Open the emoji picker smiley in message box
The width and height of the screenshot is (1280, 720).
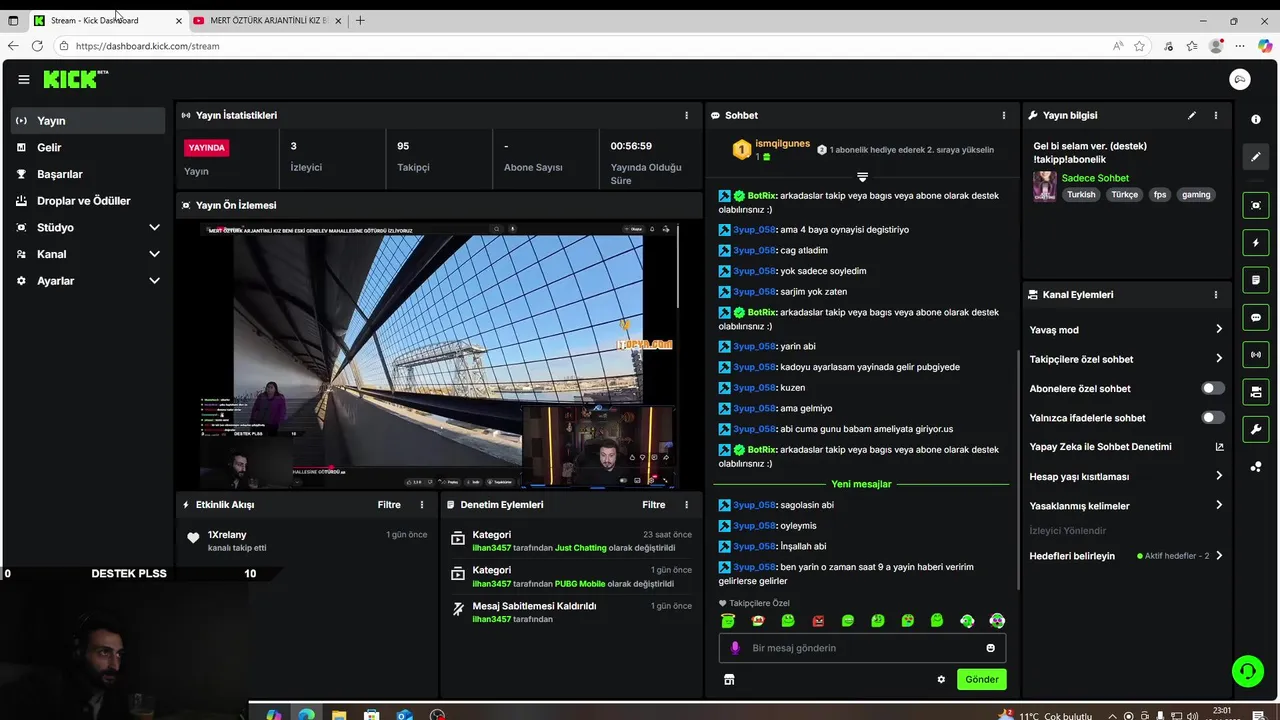point(991,648)
